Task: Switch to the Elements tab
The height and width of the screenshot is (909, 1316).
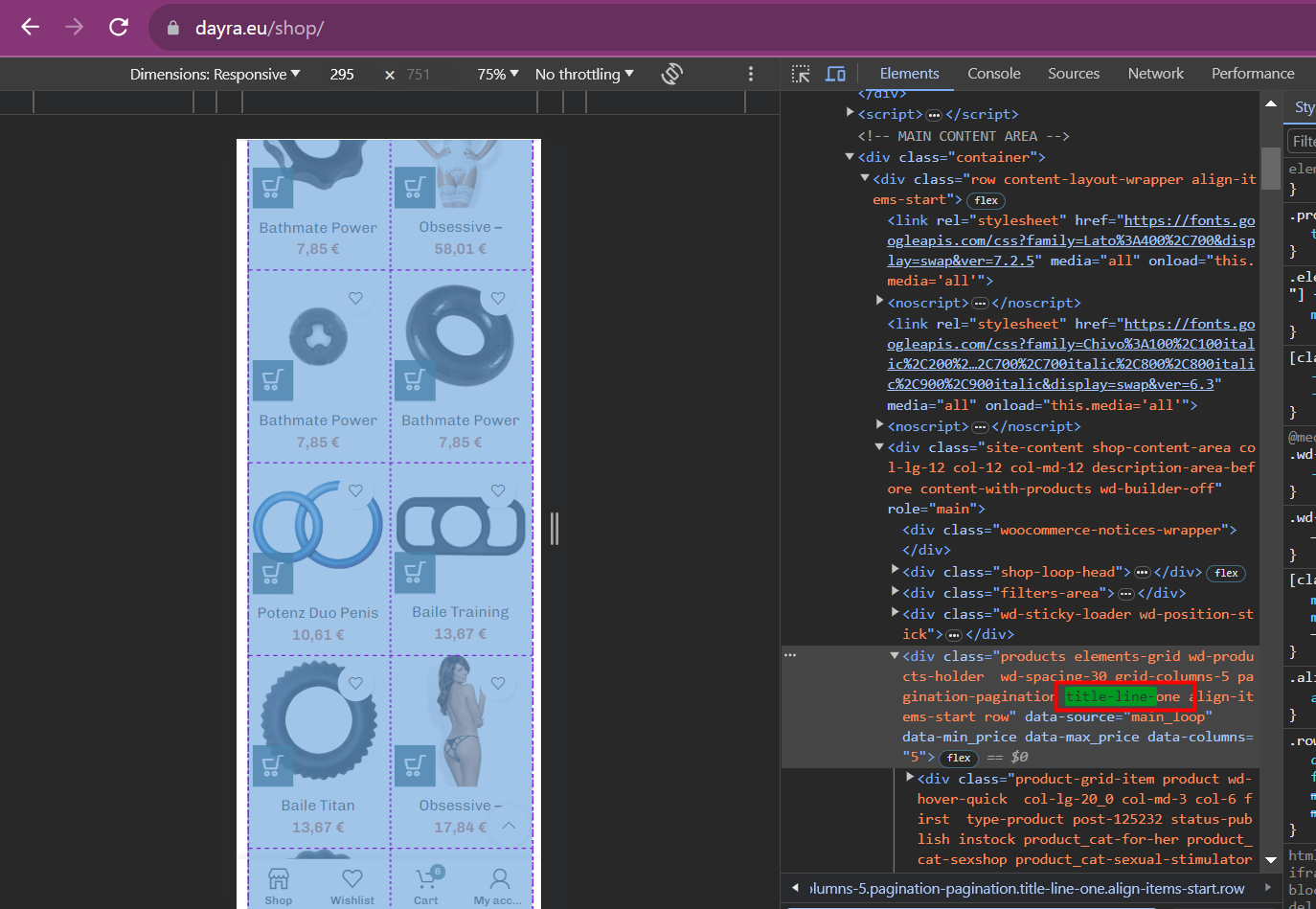Action: [909, 73]
